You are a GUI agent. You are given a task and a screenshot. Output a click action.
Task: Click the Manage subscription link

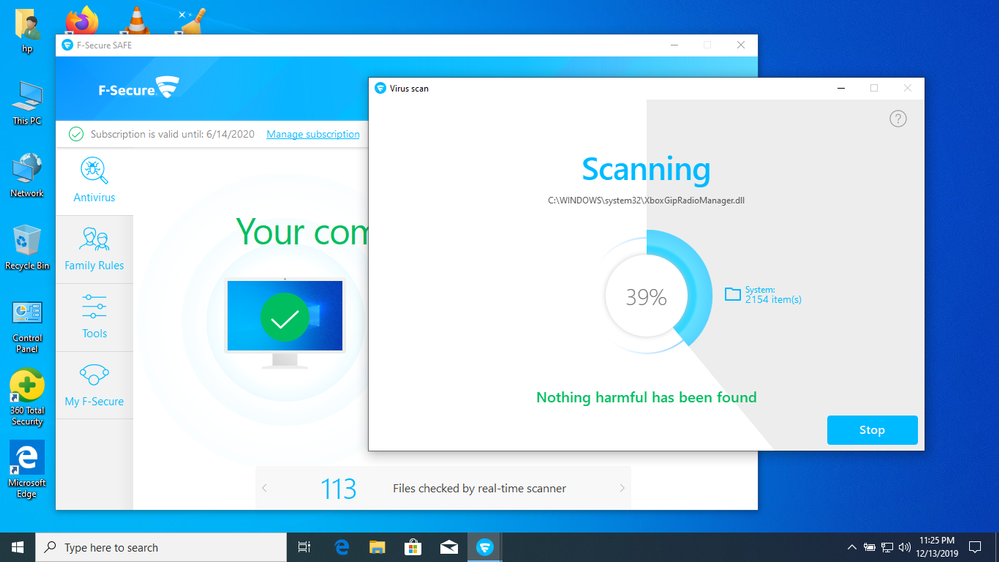[313, 134]
